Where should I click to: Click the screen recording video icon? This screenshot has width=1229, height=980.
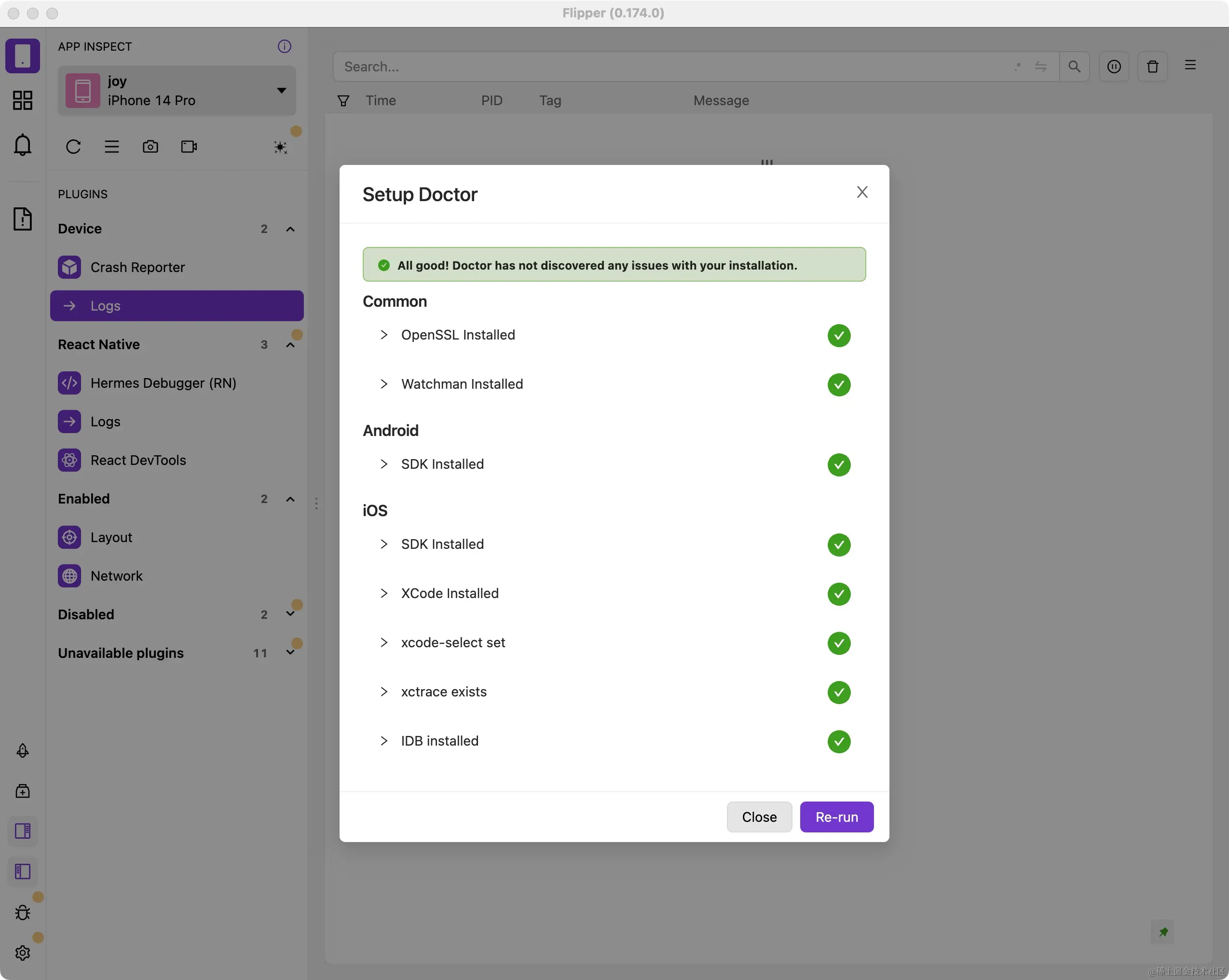click(189, 147)
